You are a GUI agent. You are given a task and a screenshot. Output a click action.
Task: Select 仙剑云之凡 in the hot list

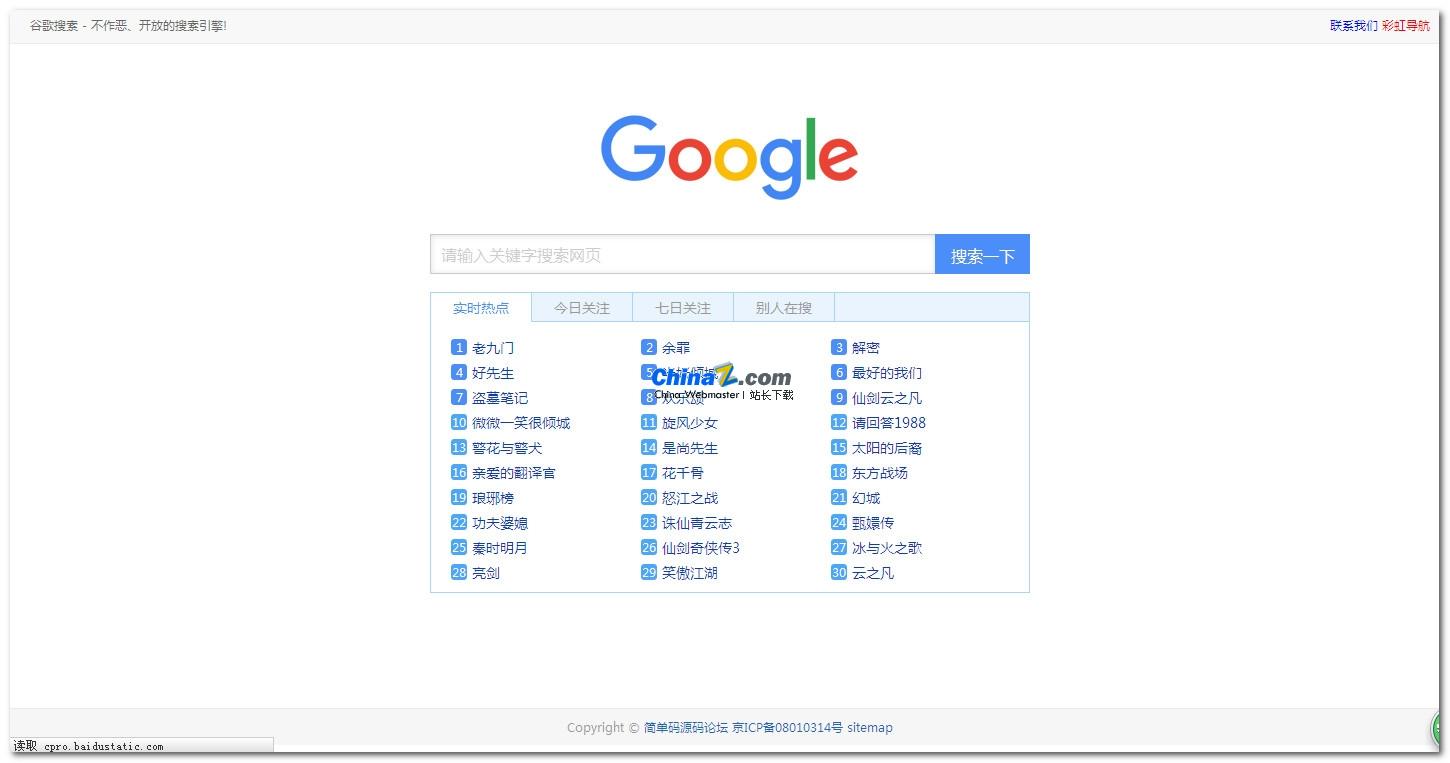point(887,398)
